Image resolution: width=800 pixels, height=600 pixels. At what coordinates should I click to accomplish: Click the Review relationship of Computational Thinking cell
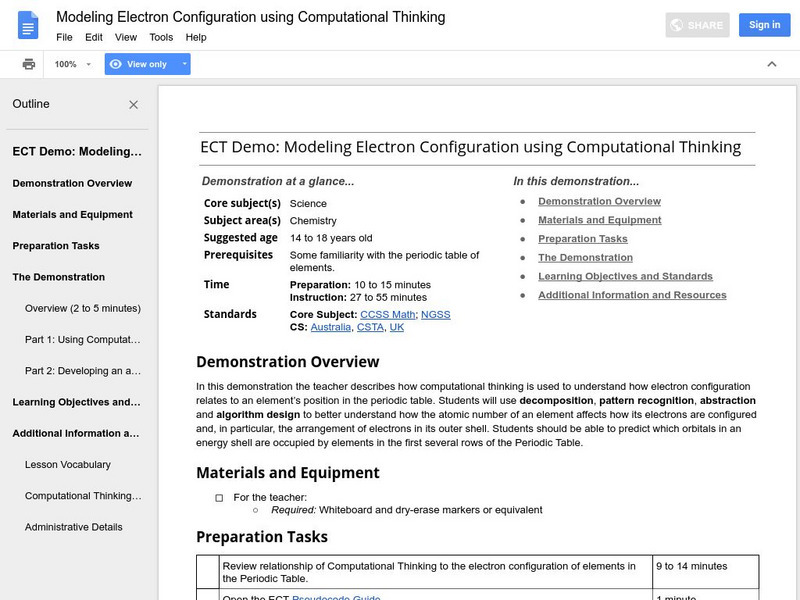click(x=436, y=572)
